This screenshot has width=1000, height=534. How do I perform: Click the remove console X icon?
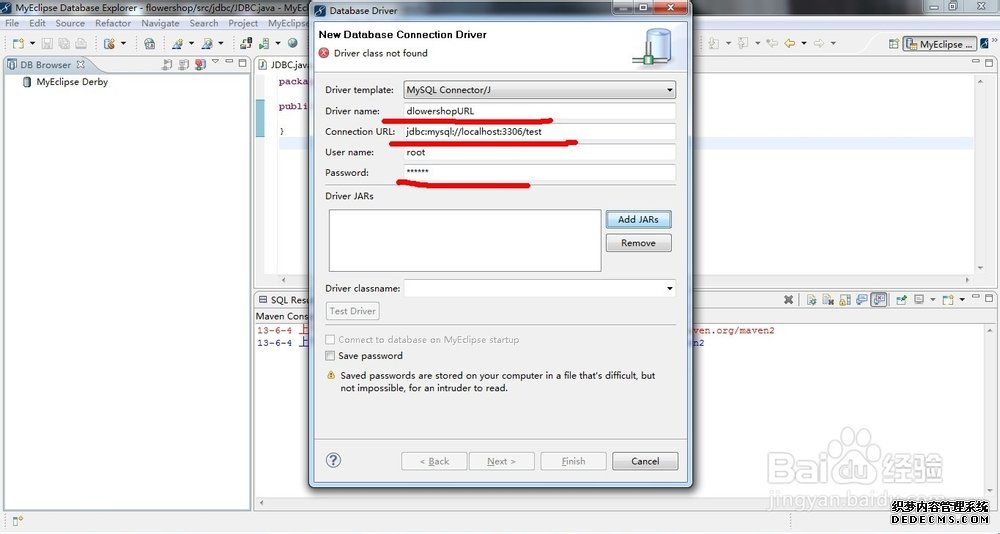(x=789, y=300)
